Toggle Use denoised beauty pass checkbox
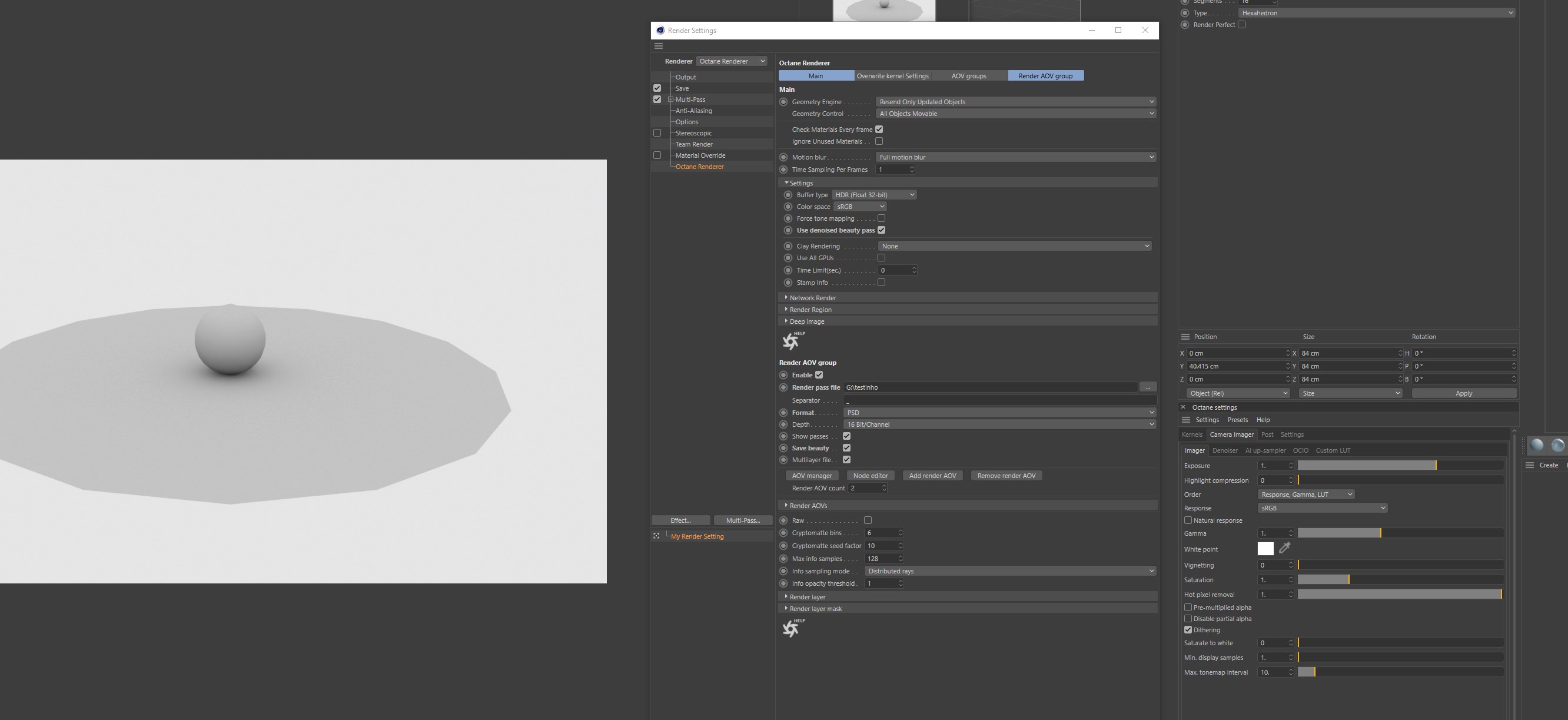The width and height of the screenshot is (1568, 720). [881, 230]
